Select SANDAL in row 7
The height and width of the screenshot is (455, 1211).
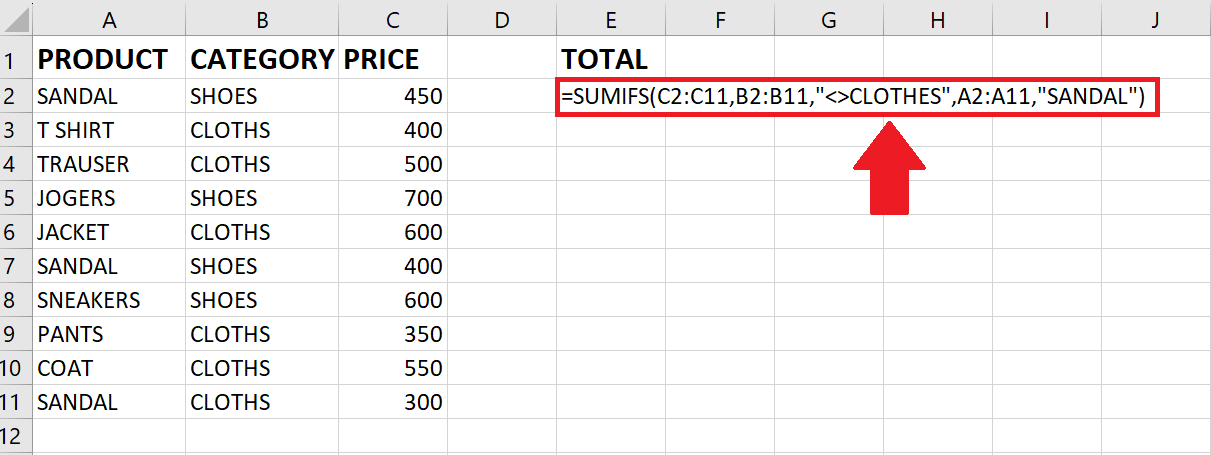109,266
